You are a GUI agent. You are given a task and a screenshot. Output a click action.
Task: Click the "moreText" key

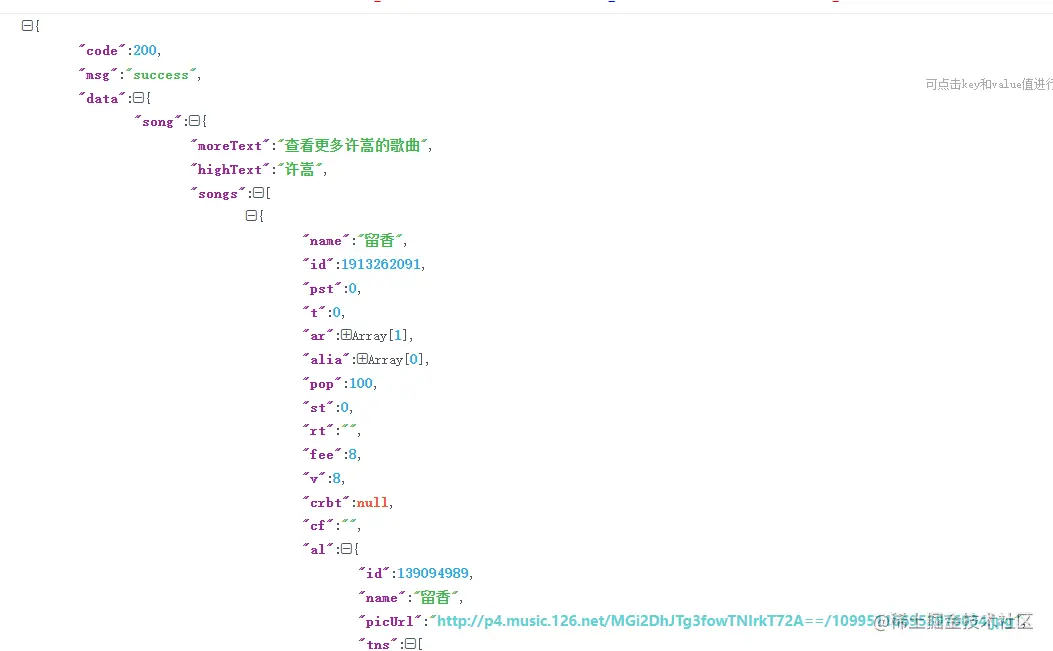pyautogui.click(x=230, y=146)
